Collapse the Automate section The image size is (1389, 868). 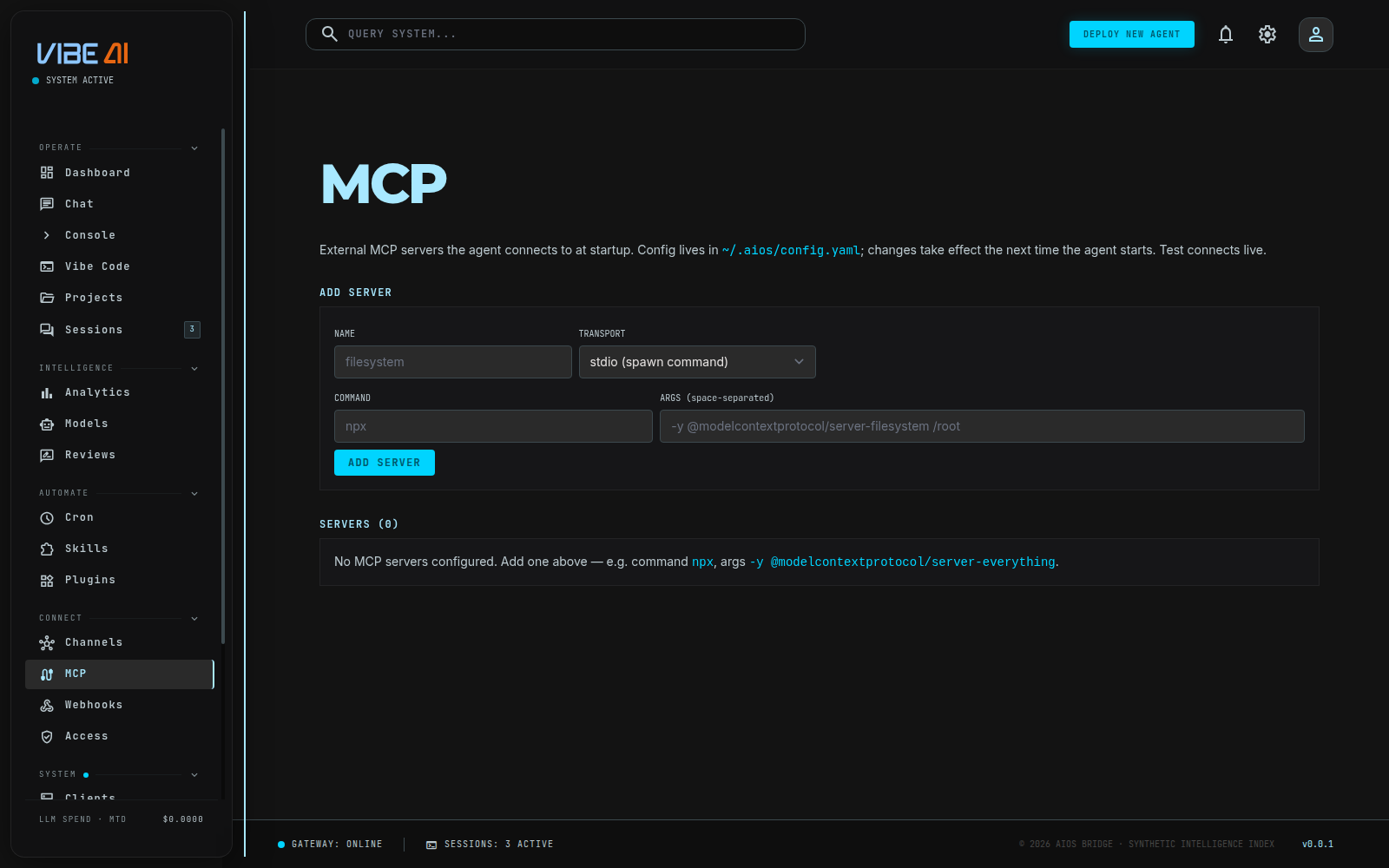tap(194, 494)
